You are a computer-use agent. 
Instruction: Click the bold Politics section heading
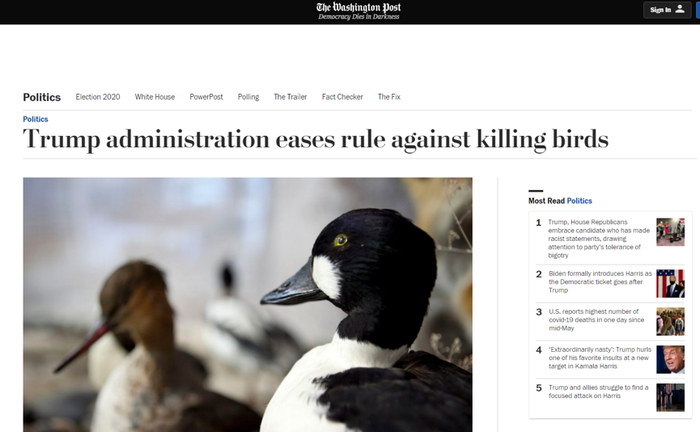[42, 97]
